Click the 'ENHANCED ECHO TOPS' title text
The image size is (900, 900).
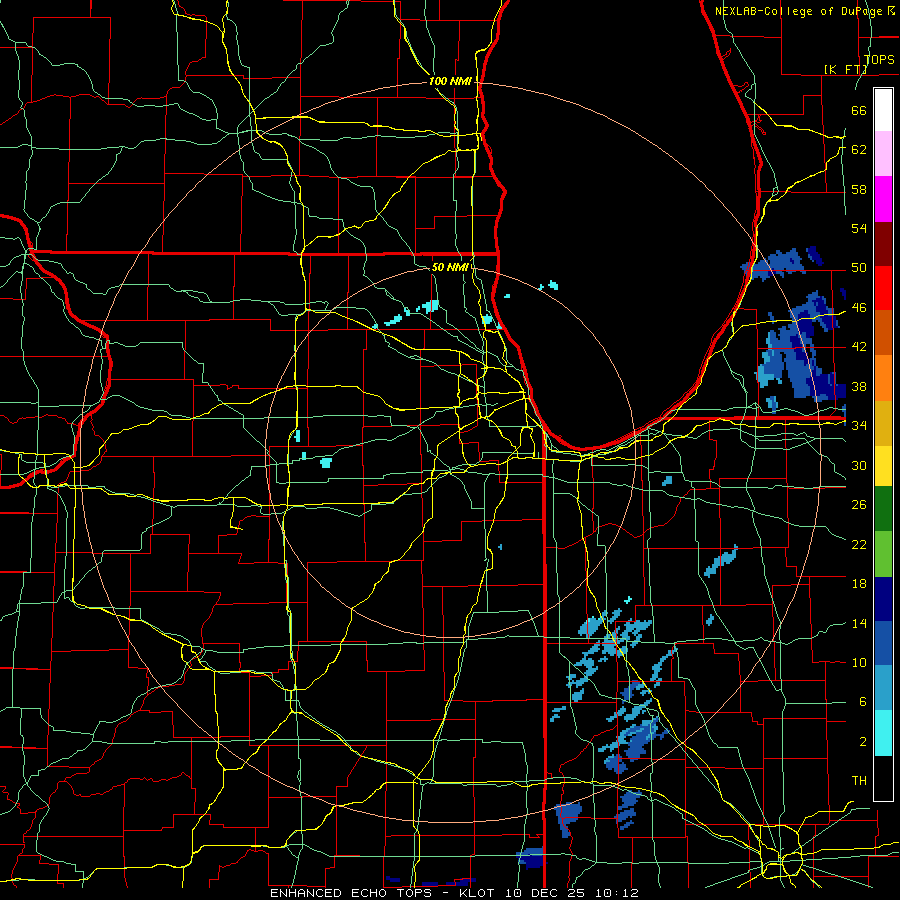(354, 893)
